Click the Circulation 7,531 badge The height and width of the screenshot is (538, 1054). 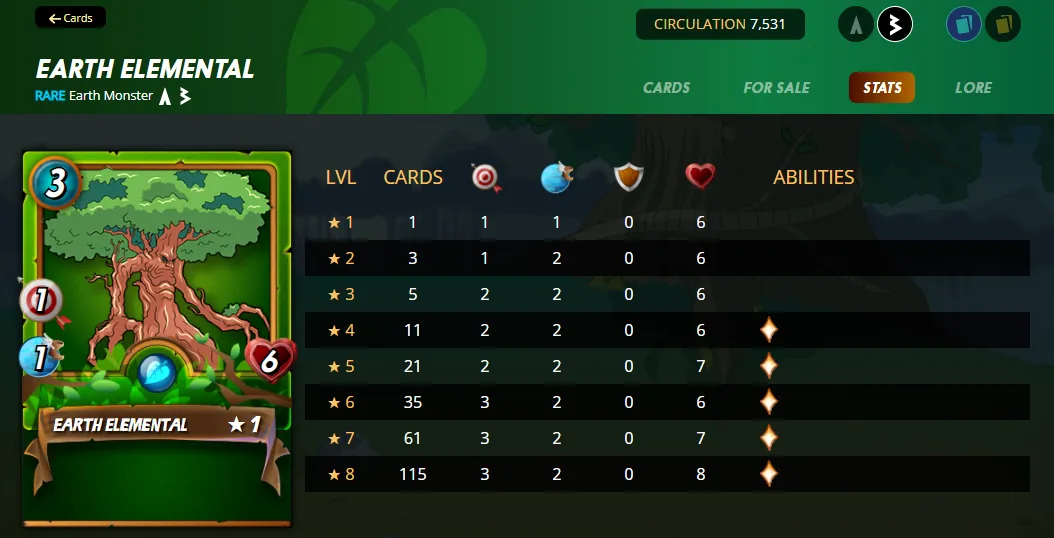click(x=720, y=24)
